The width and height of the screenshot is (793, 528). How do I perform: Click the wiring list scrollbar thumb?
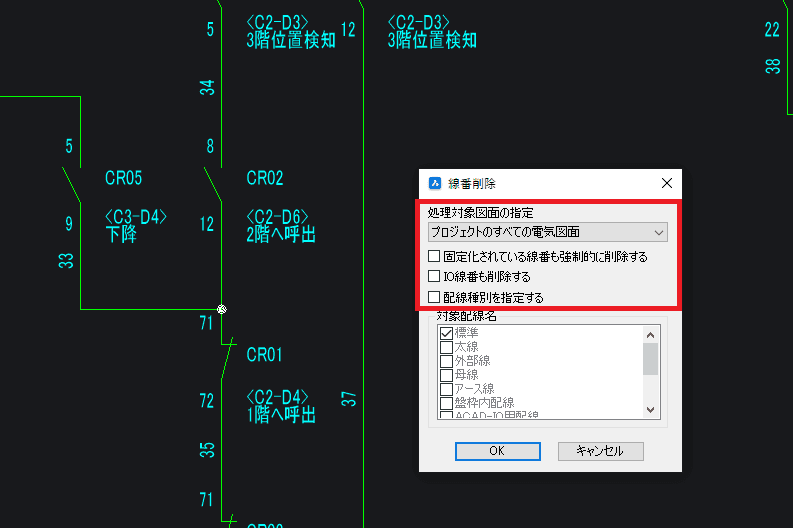coord(650,358)
